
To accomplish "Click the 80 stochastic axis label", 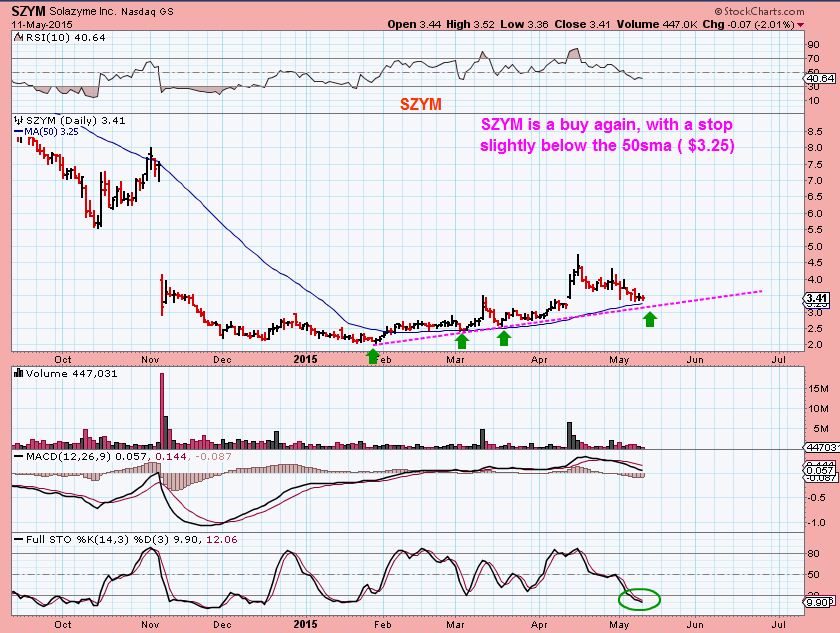I will (x=813, y=554).
